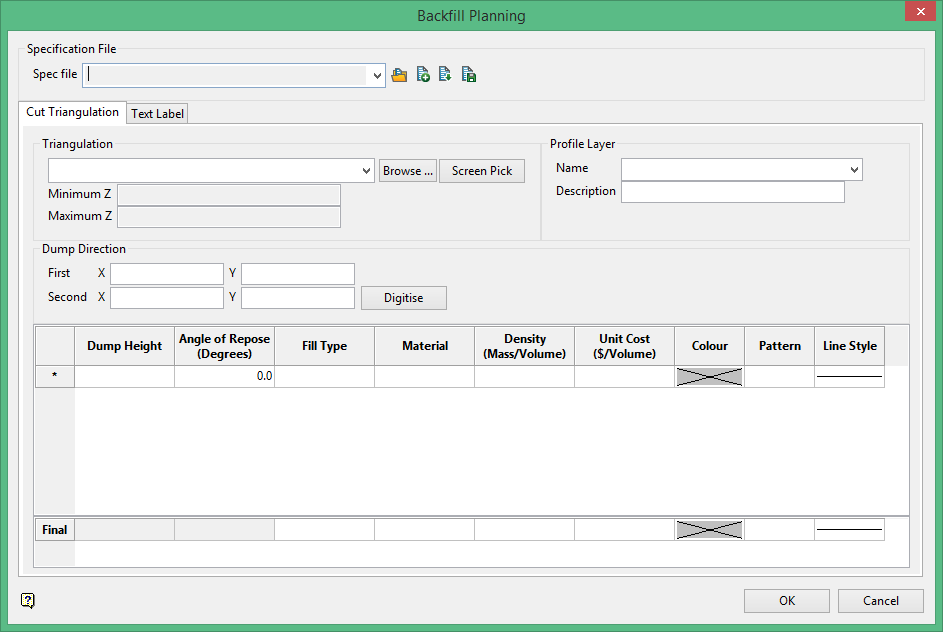
Task: Click the new spec file icon with plus
Action: [423, 75]
